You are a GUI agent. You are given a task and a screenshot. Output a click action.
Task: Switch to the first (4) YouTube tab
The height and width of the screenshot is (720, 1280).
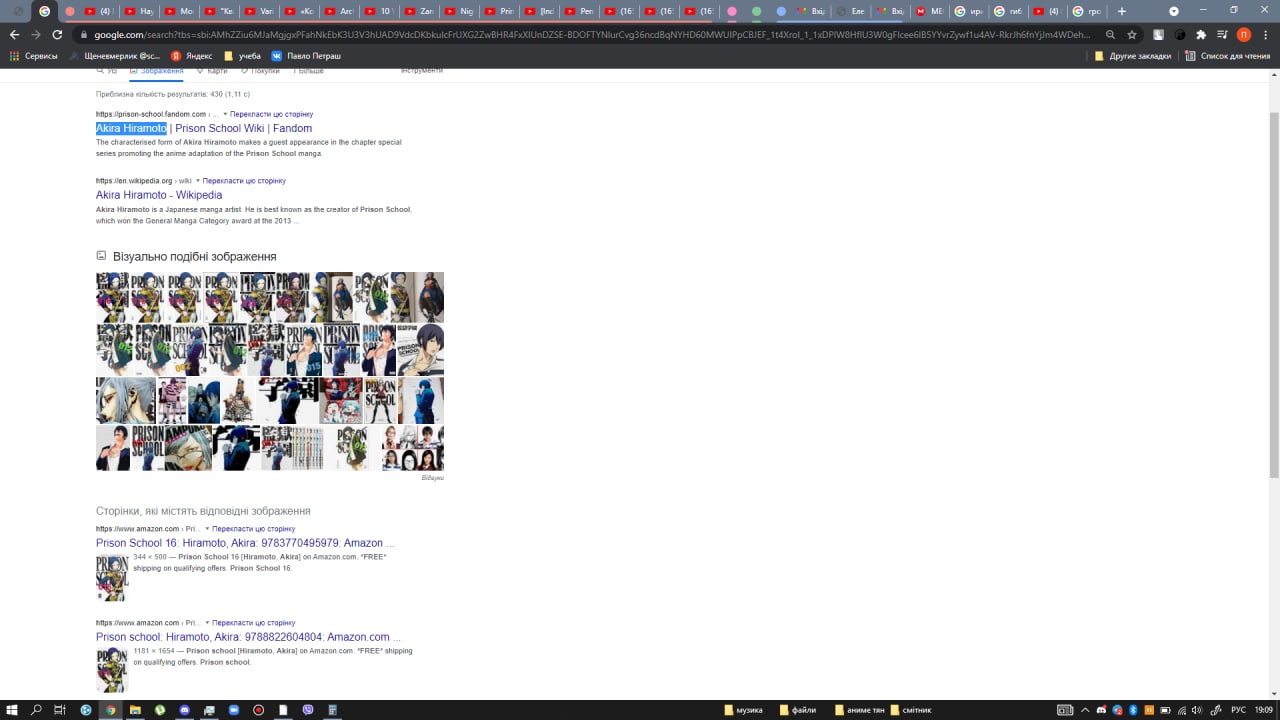(x=98, y=11)
